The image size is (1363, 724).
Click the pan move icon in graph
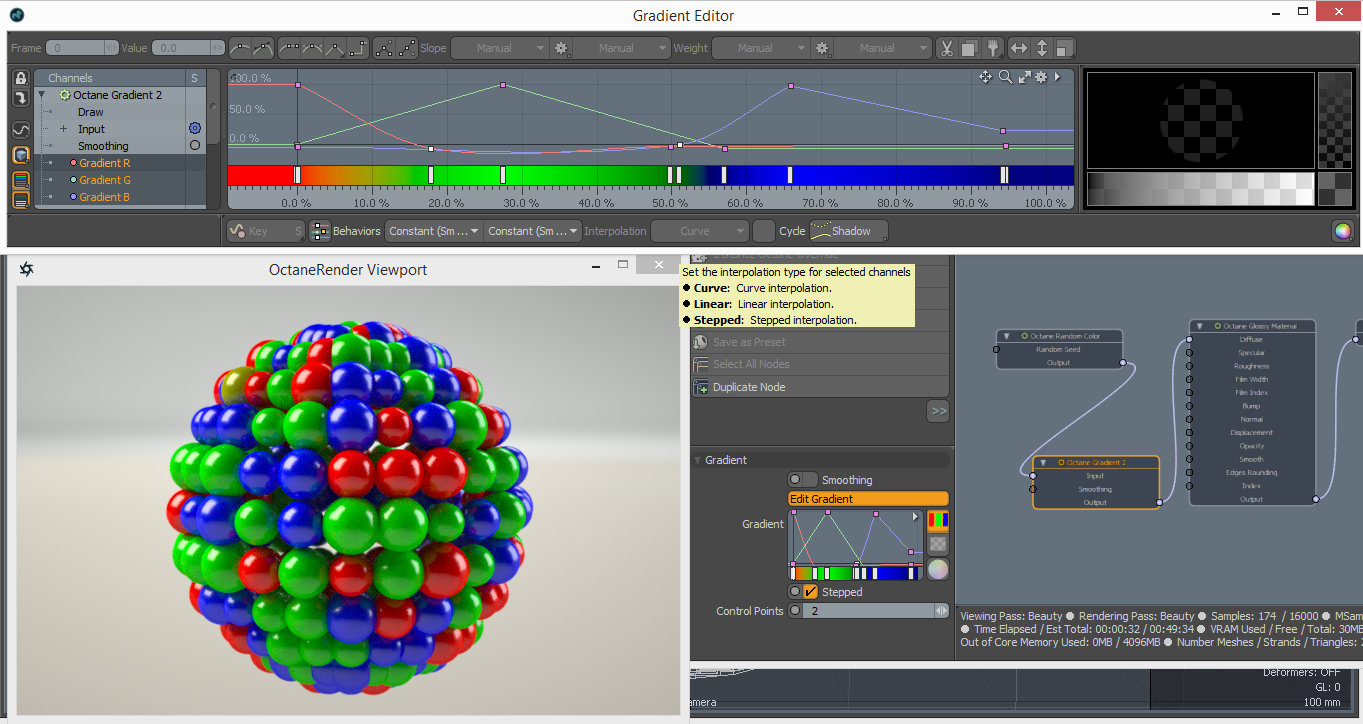985,77
